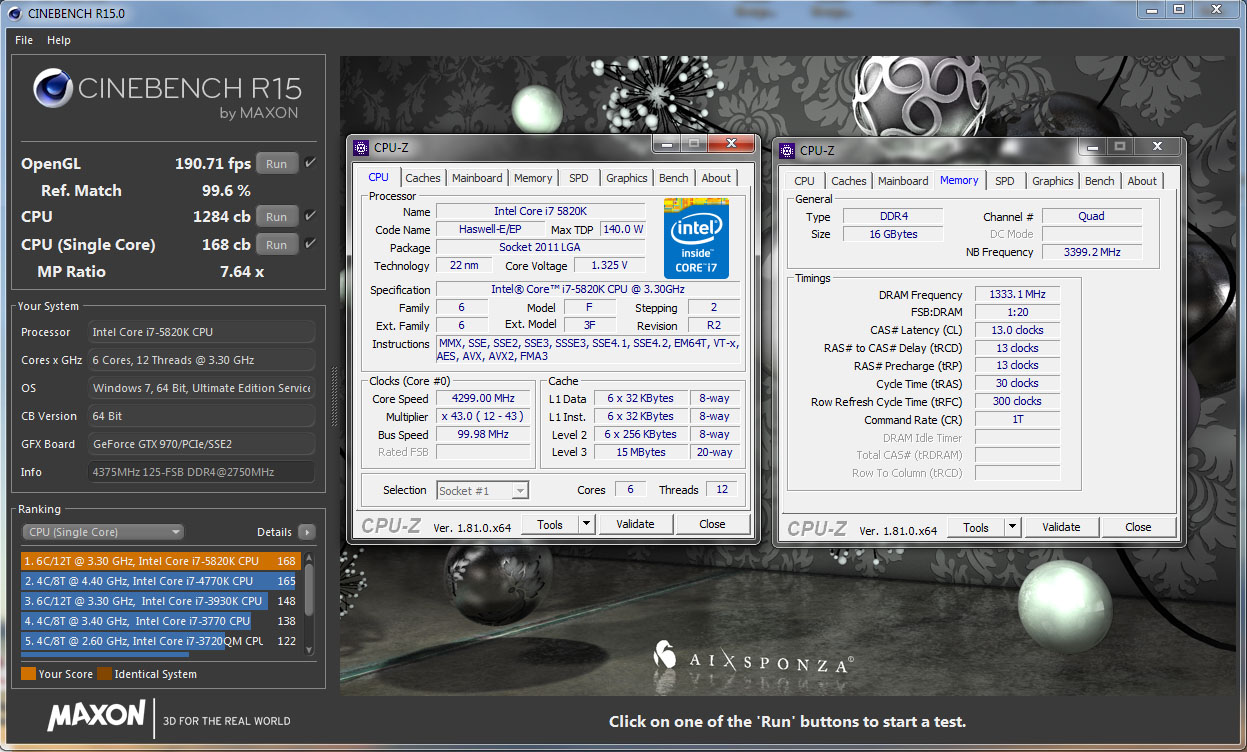Click the MAXON logo at bottom left
The width and height of the screenshot is (1247, 752).
pos(96,716)
